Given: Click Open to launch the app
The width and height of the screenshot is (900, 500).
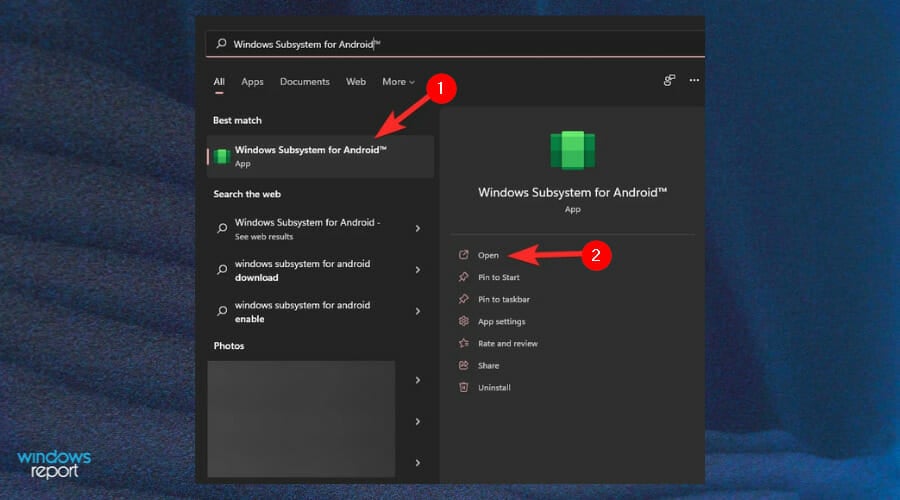Looking at the screenshot, I should click(488, 255).
